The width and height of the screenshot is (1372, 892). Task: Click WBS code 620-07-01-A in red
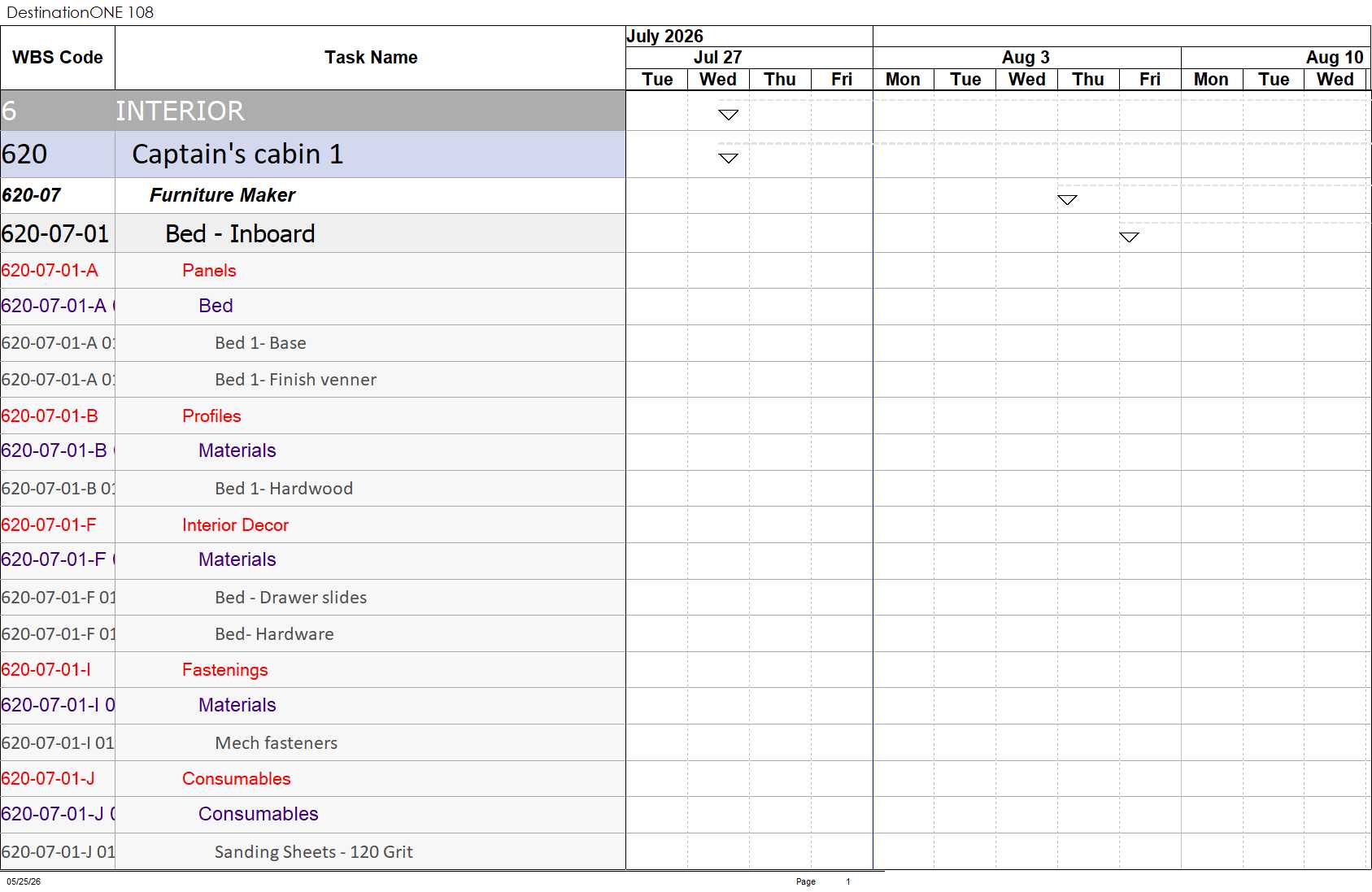click(x=50, y=271)
